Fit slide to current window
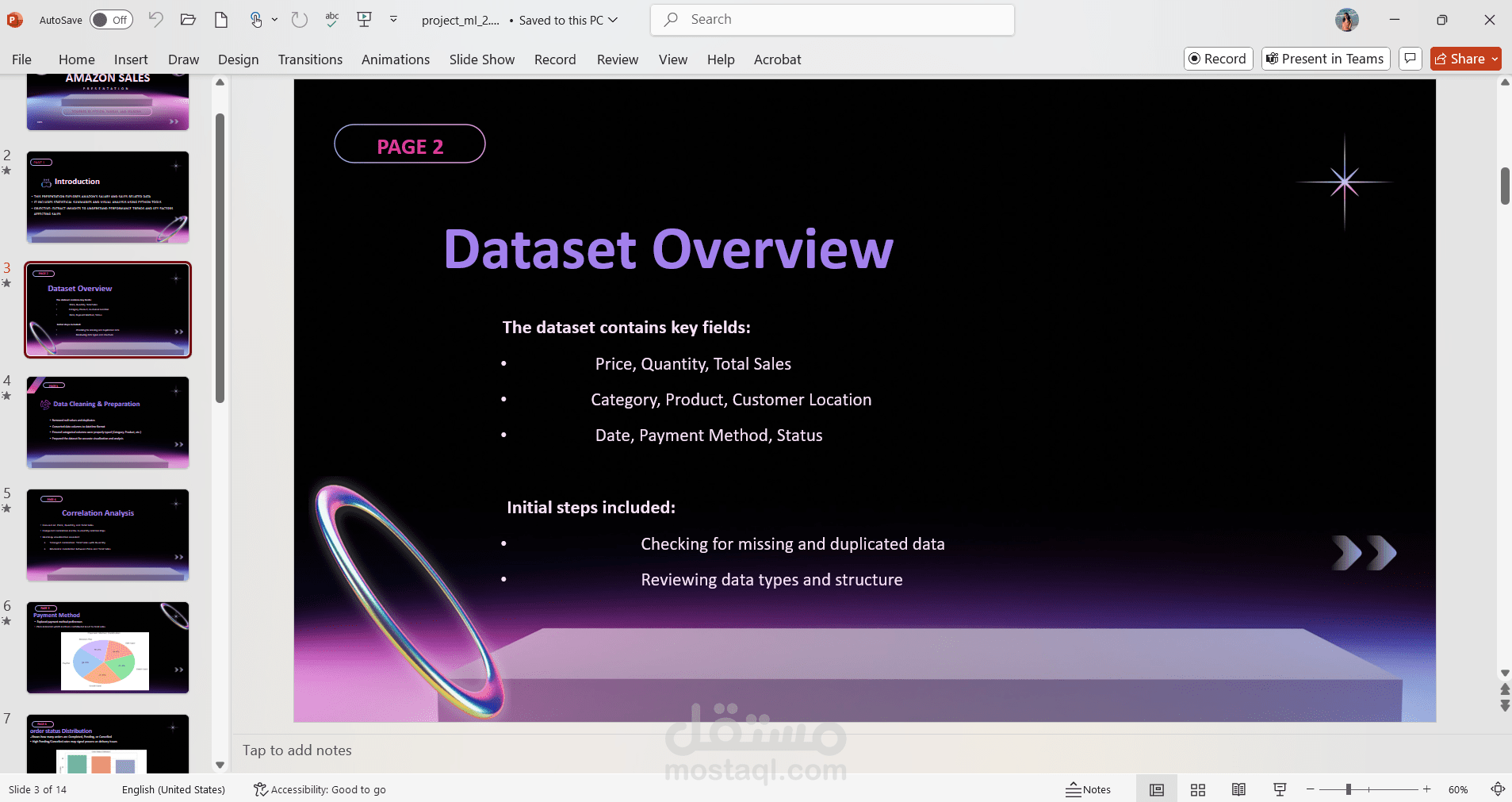Screen dimensions: 1512x802 click(x=1497, y=789)
